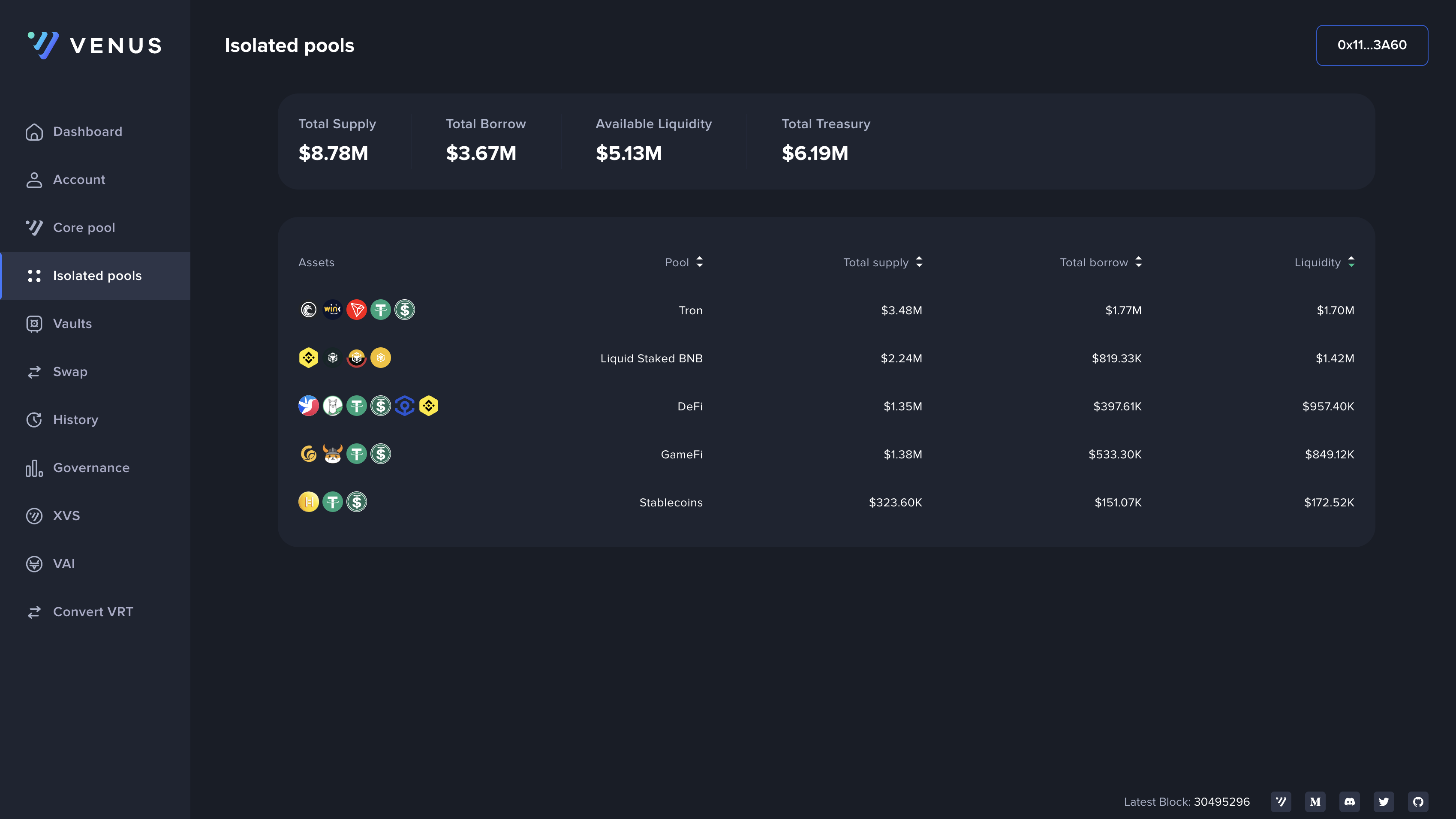Navigate to Governance page
Screen dimensions: 1456x819
pos(91,468)
